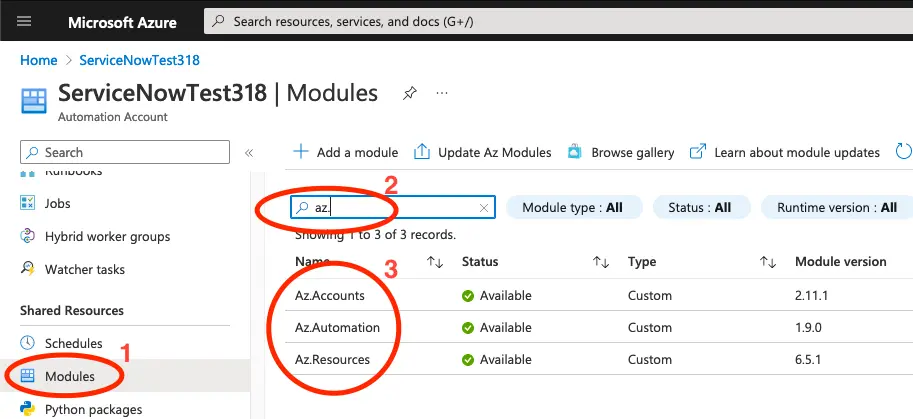This screenshot has height=419, width=913.
Task: Click Custom type in Az.Resources row
Action: (x=649, y=360)
